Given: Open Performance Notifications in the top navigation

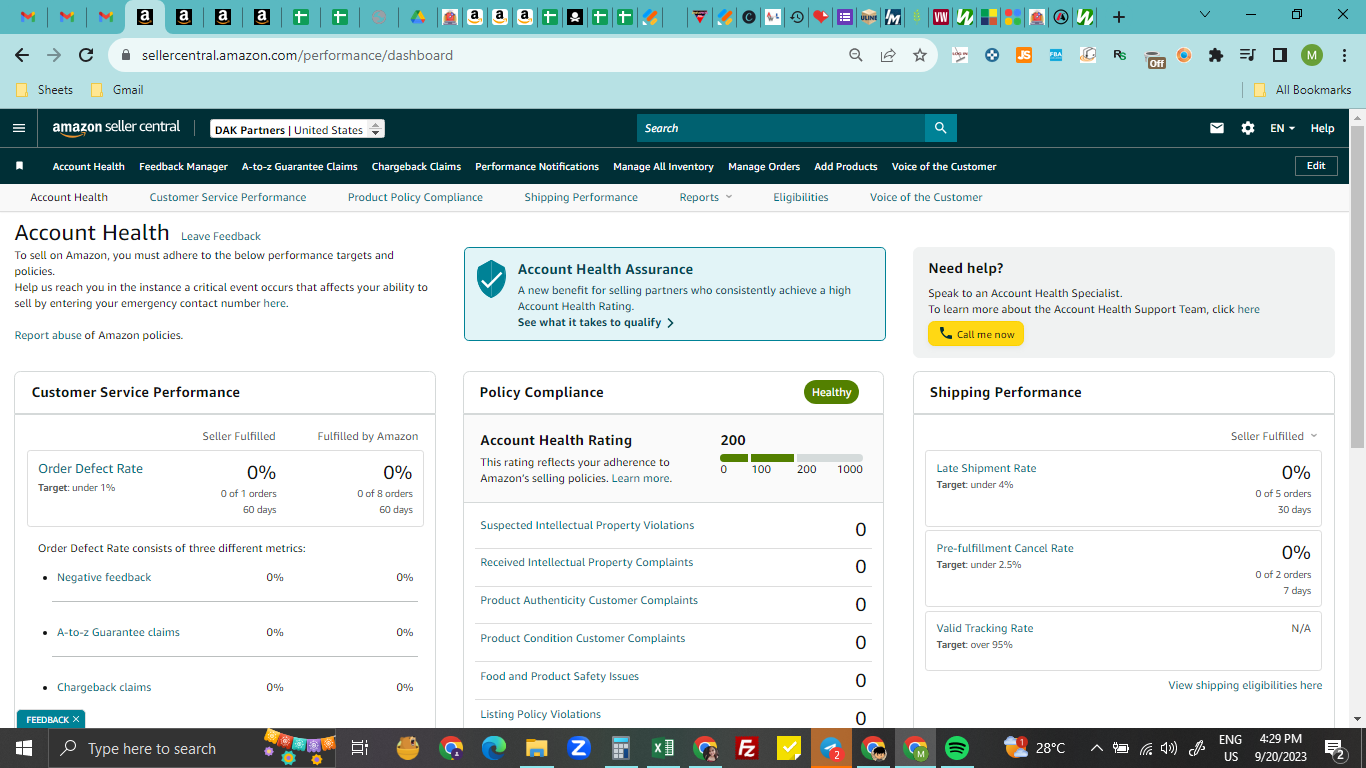Looking at the screenshot, I should 537,166.
